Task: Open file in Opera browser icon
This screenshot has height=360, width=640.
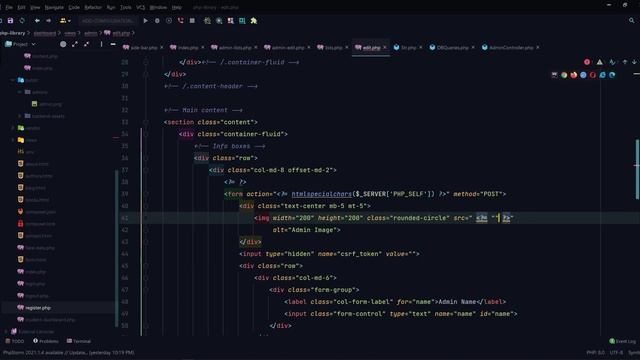Action: pyautogui.click(x=593, y=75)
